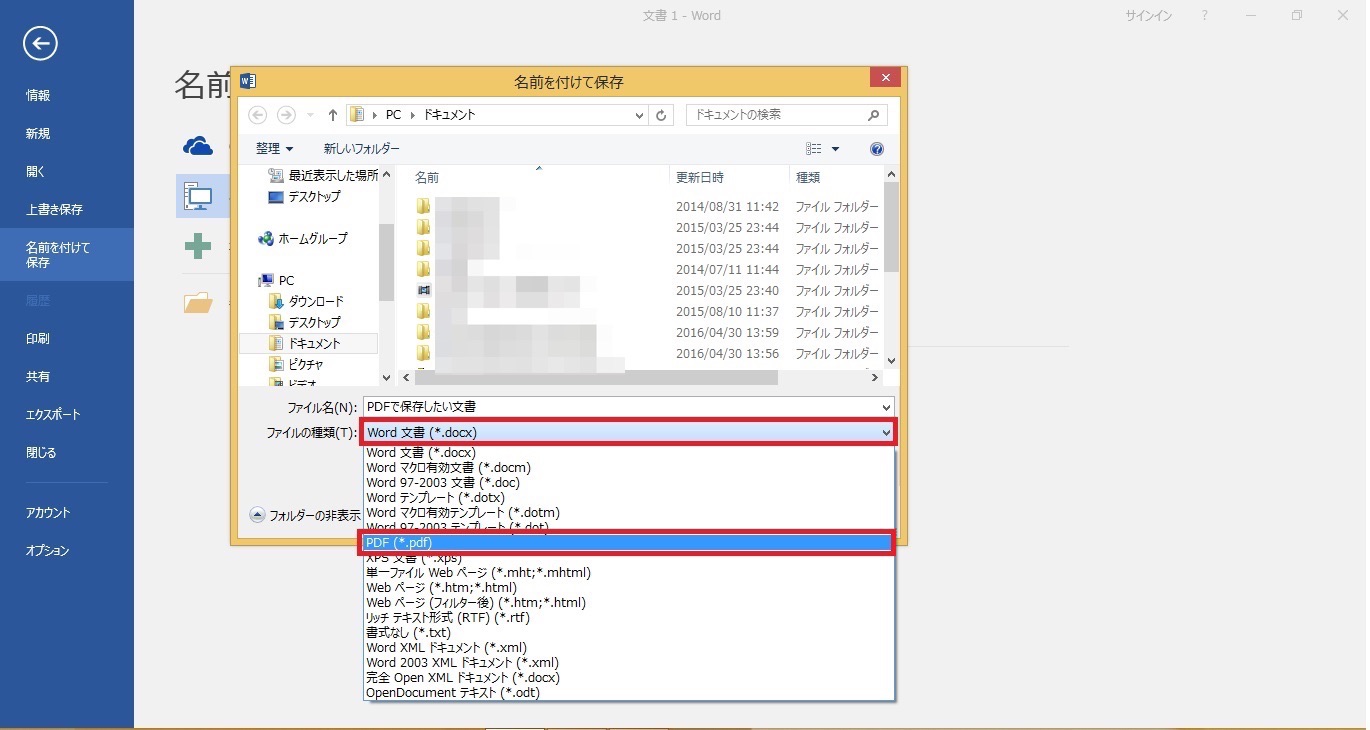This screenshot has height=730, width=1370.
Task: Select ホームグループ in the tree
Action: coord(303,239)
